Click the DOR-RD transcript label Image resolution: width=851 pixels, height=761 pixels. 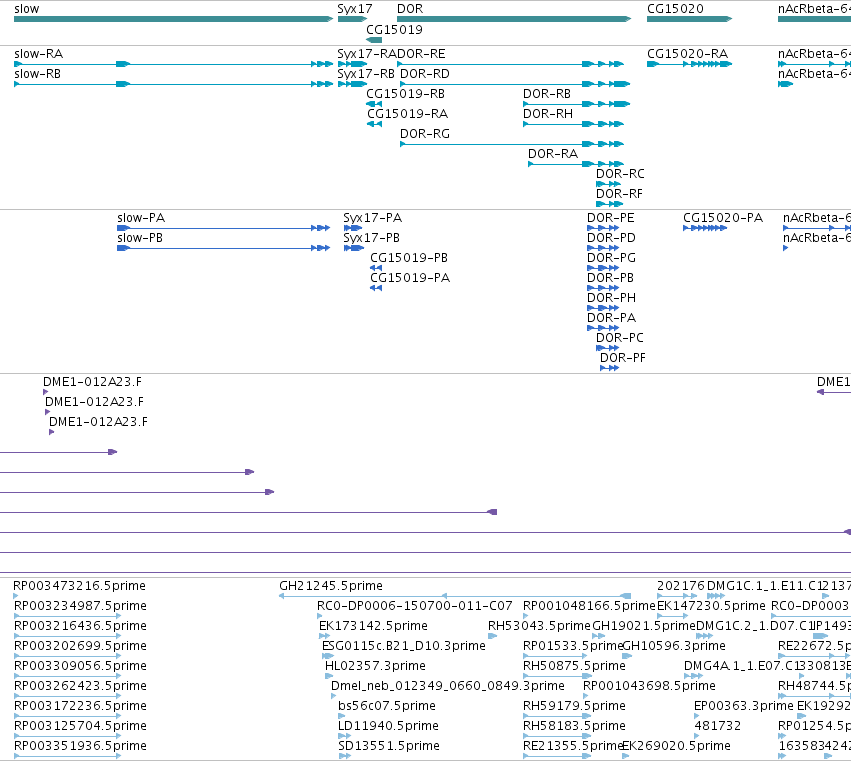(424, 74)
